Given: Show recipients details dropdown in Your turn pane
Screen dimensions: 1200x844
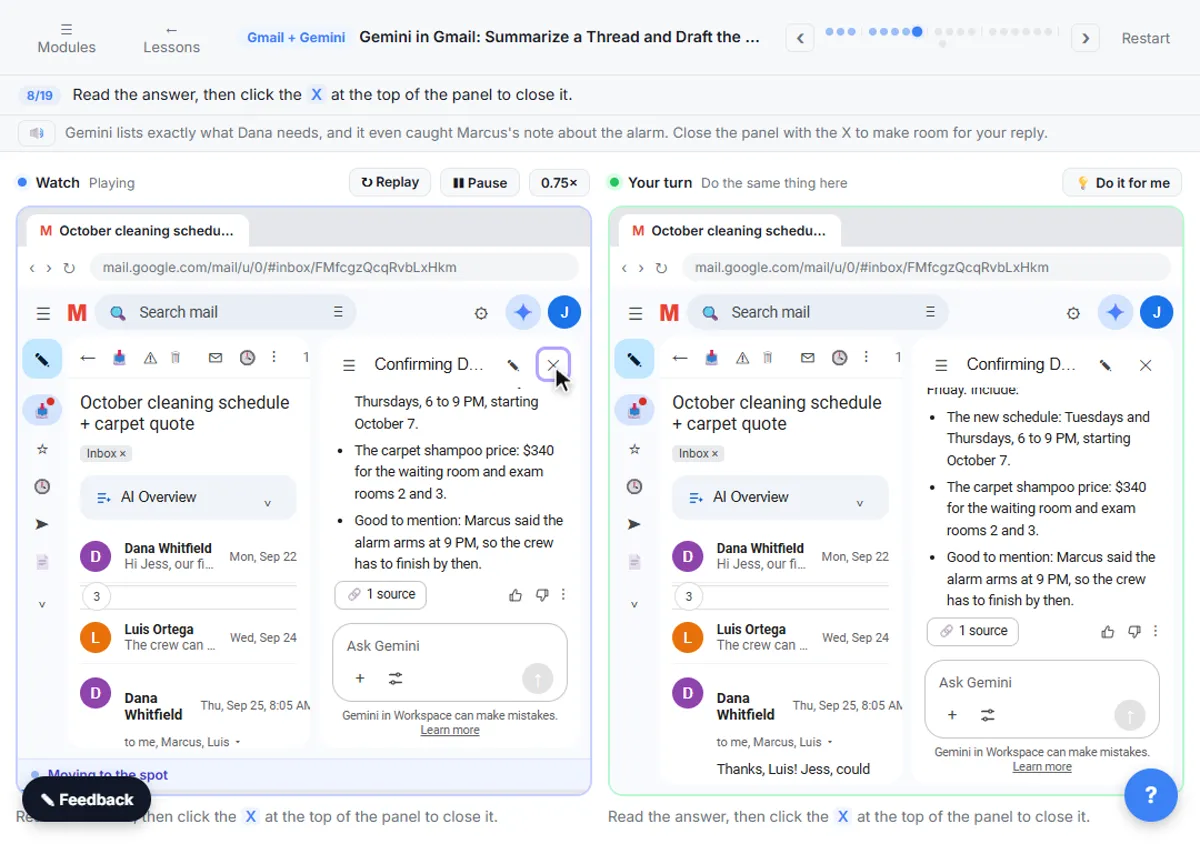Looking at the screenshot, I should click(x=830, y=742).
